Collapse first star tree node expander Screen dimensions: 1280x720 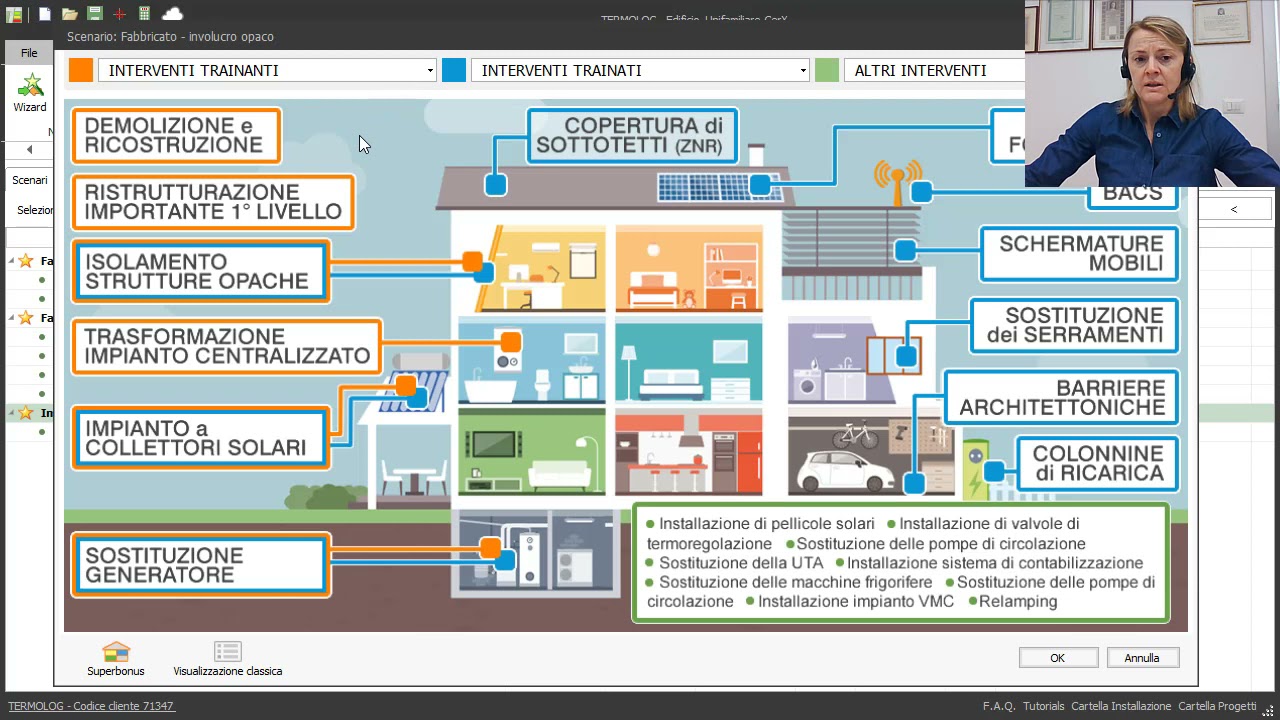(x=11, y=261)
